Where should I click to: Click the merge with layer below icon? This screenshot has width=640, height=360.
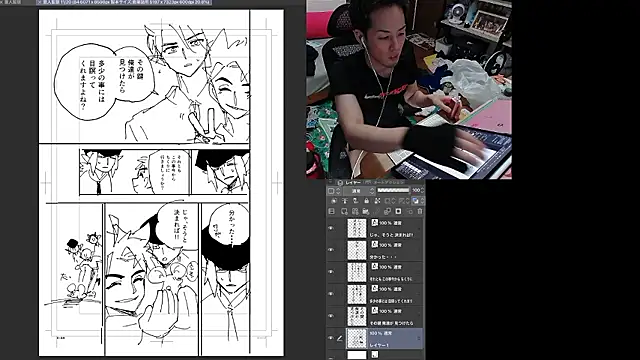pos(387,211)
